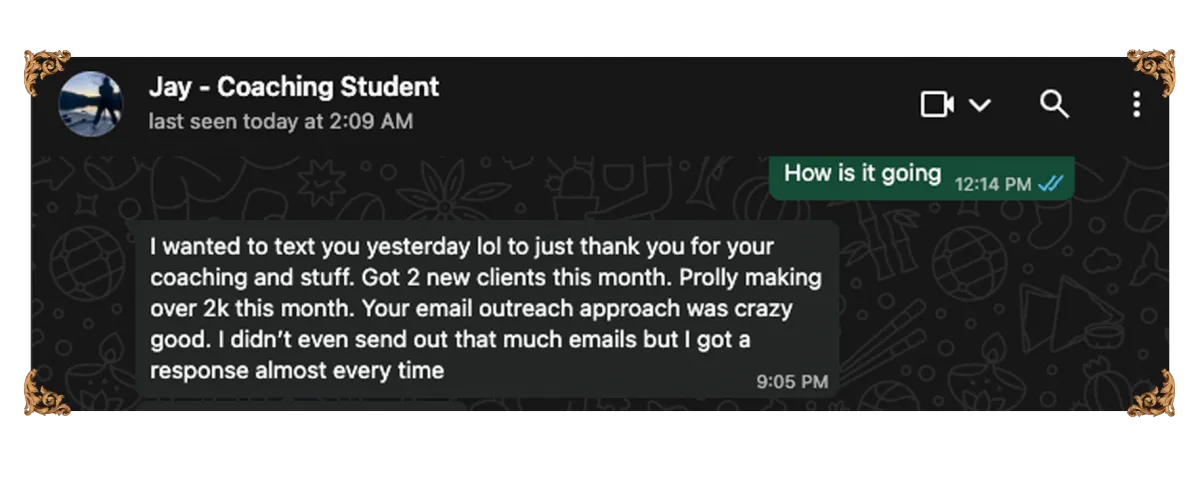The width and height of the screenshot is (1200, 489).
Task: Start a video call with Jay
Action: [937, 104]
